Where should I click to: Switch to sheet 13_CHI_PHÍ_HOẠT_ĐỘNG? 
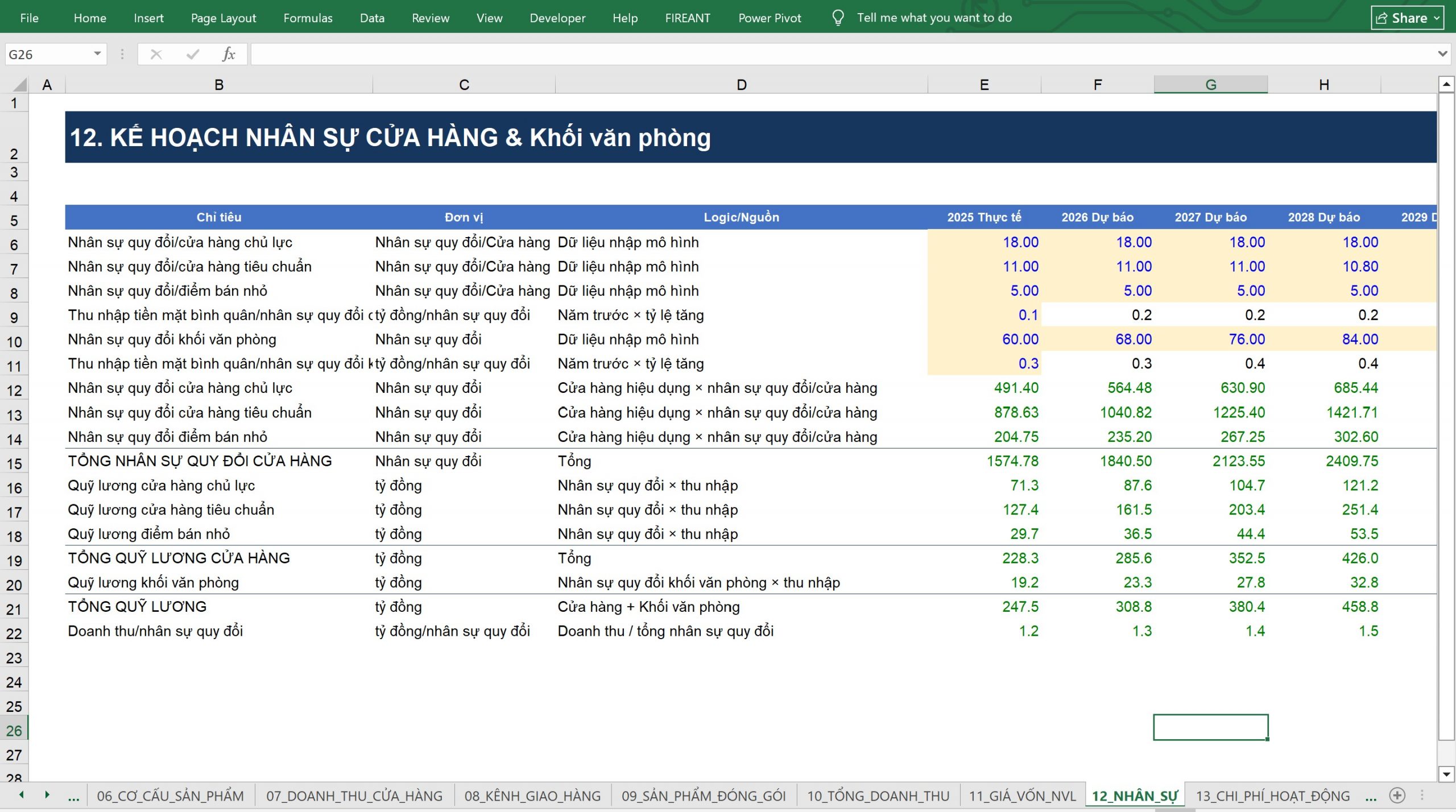pos(1273,796)
